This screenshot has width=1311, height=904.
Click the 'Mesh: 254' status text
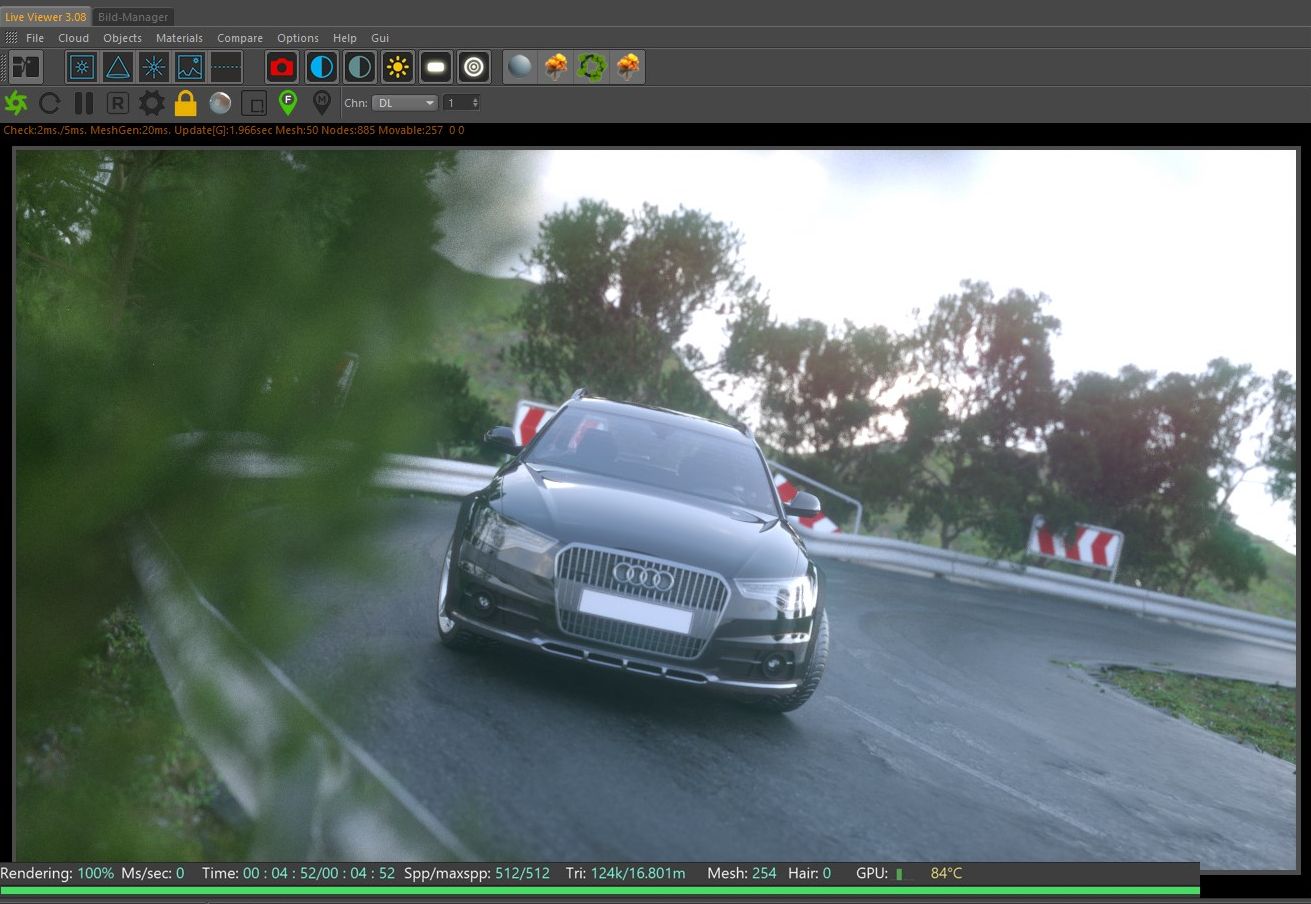(742, 873)
